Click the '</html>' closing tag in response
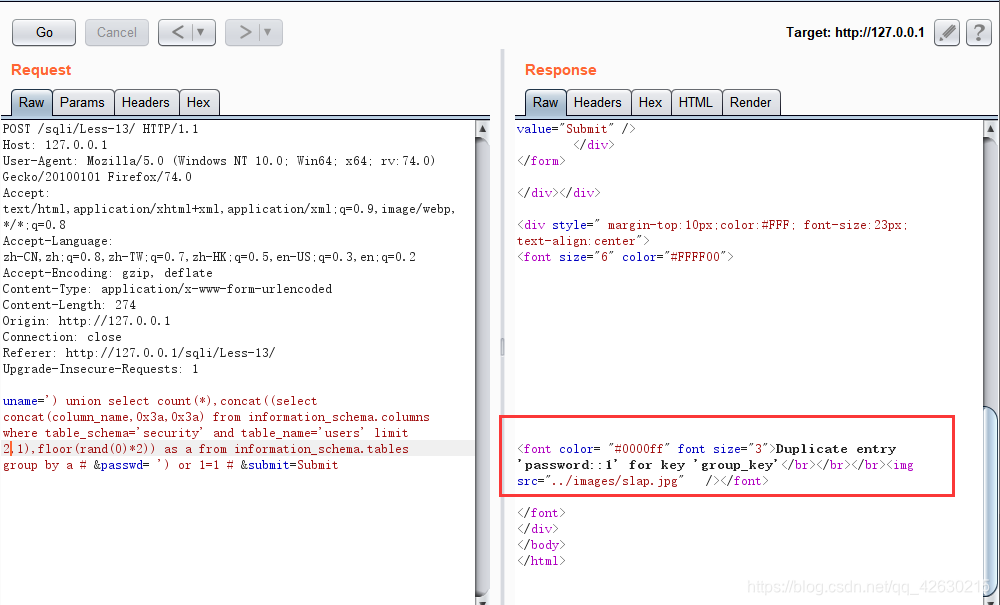 pos(541,560)
